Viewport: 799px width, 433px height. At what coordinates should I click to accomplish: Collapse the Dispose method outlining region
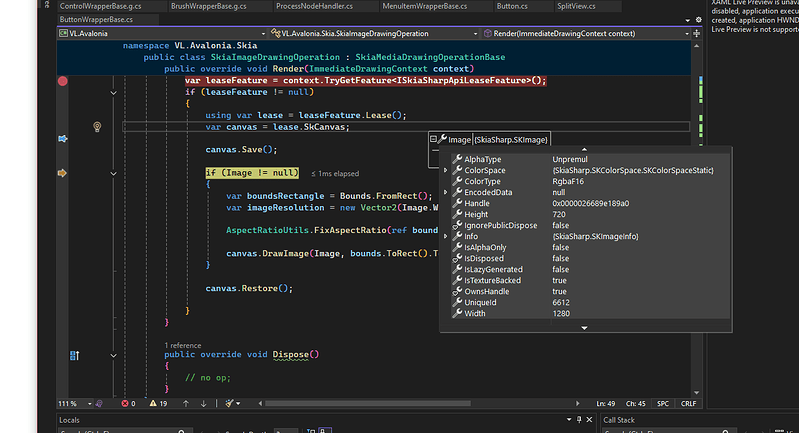[x=114, y=356]
